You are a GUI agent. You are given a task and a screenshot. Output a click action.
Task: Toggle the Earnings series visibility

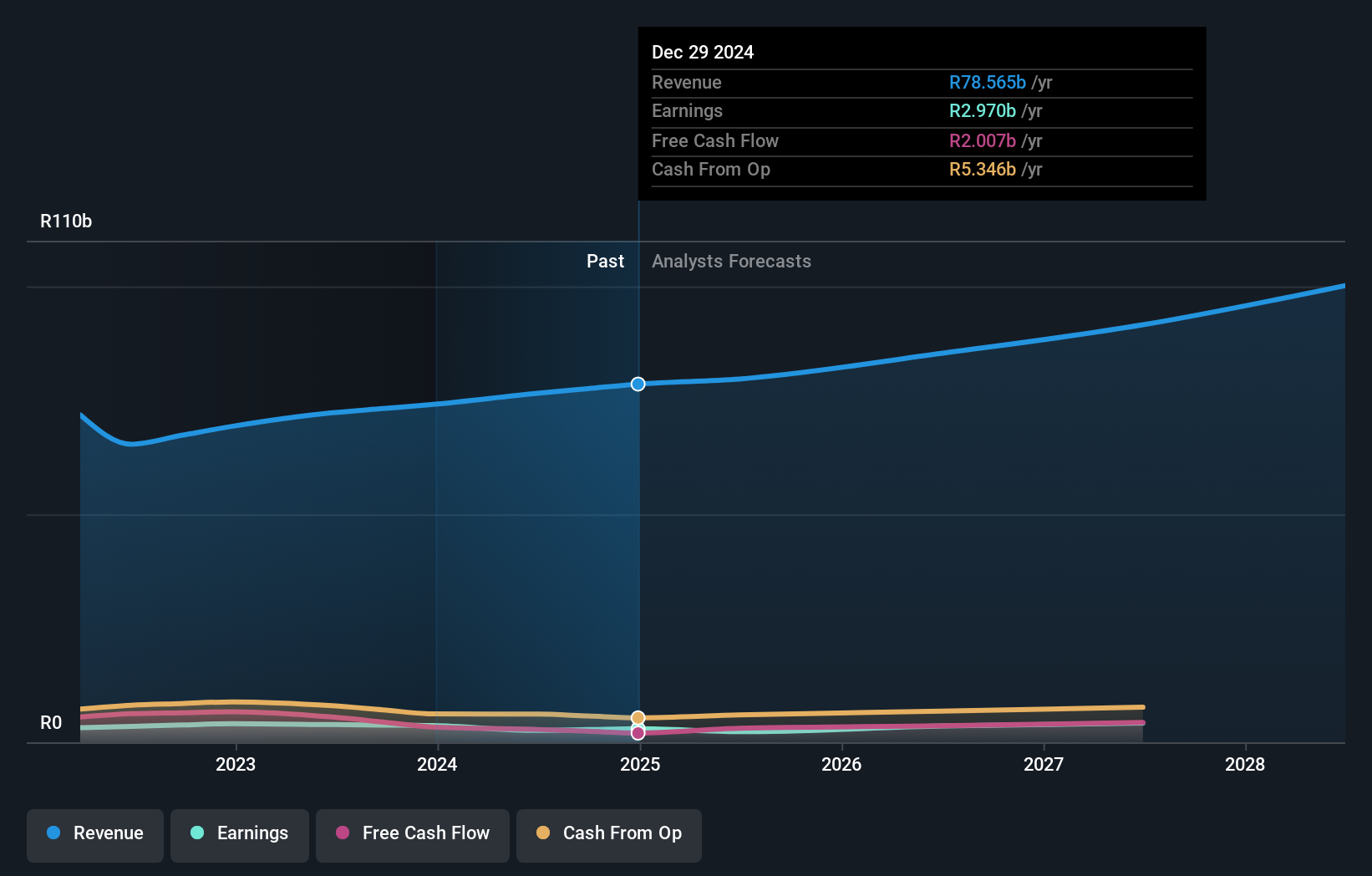click(239, 834)
